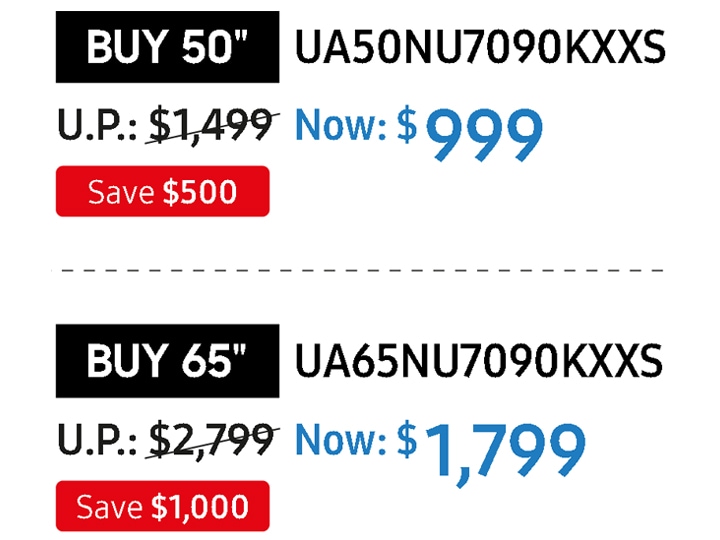Select the UA65NU7090KXXS model number

pyautogui.click(x=479, y=360)
